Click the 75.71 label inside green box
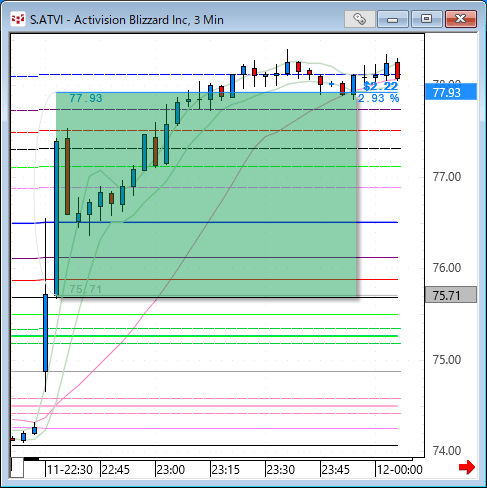 85,289
